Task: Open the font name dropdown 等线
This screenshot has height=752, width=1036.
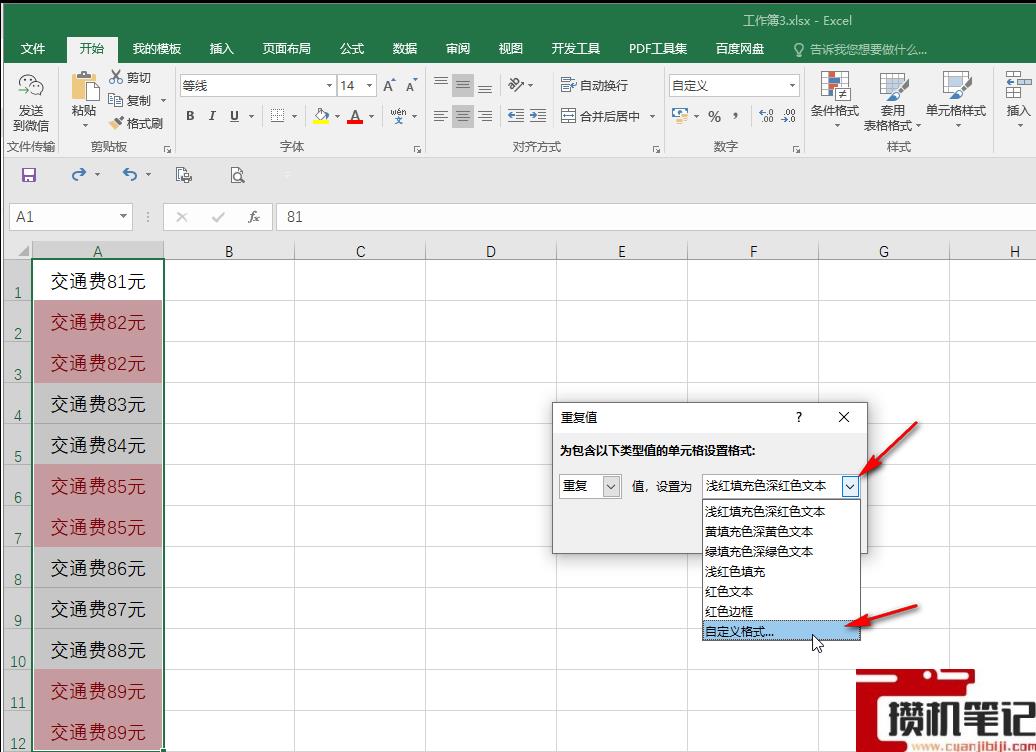Action: (329, 85)
